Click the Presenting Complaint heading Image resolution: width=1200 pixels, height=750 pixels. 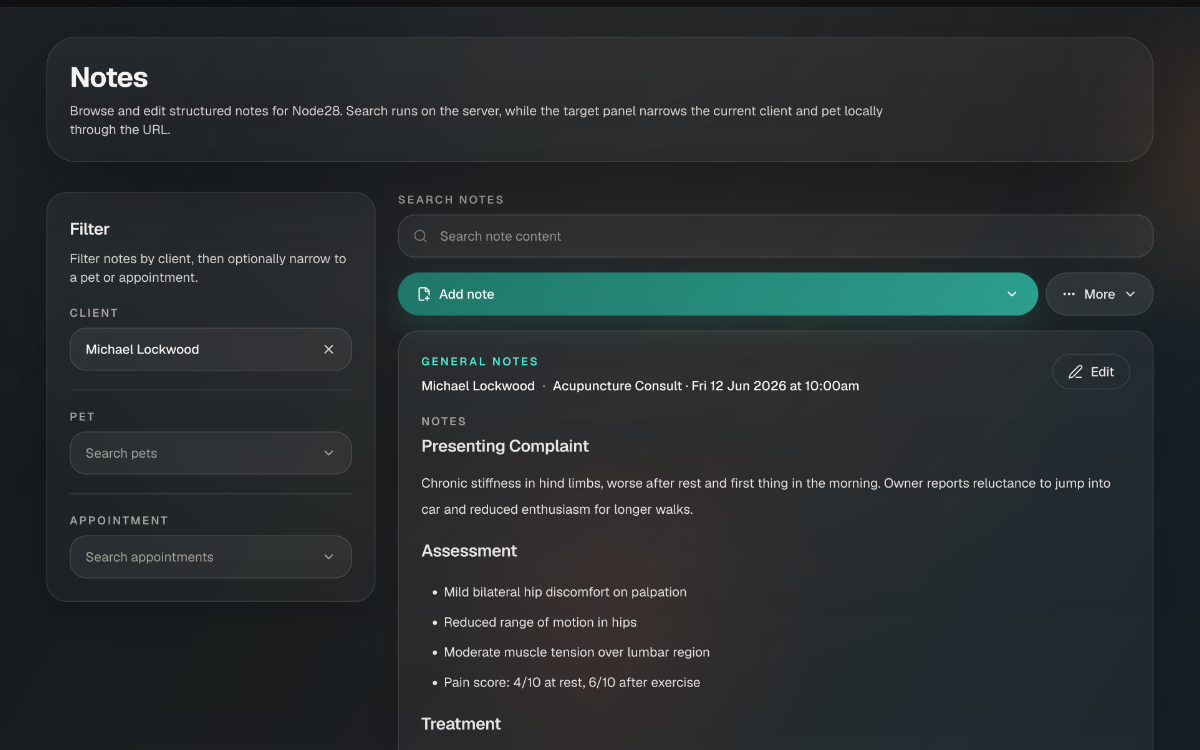coord(505,446)
